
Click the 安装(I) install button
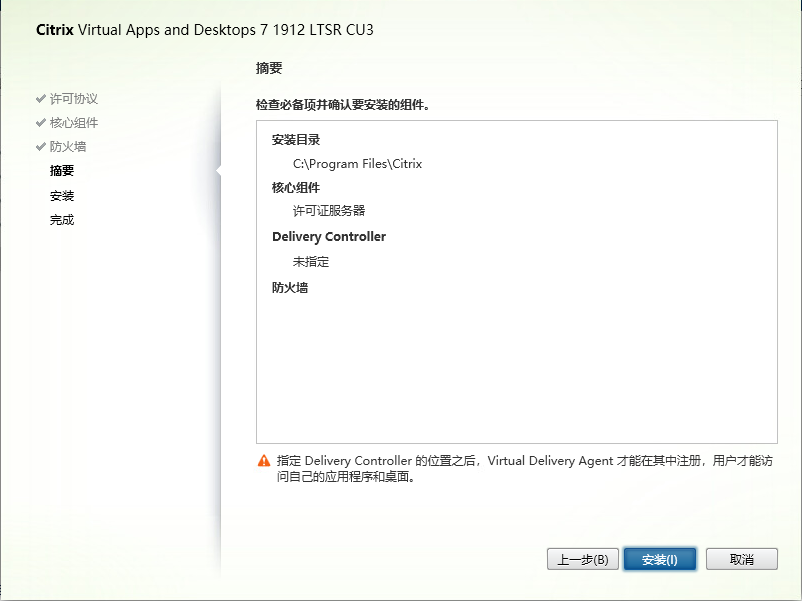point(660,560)
